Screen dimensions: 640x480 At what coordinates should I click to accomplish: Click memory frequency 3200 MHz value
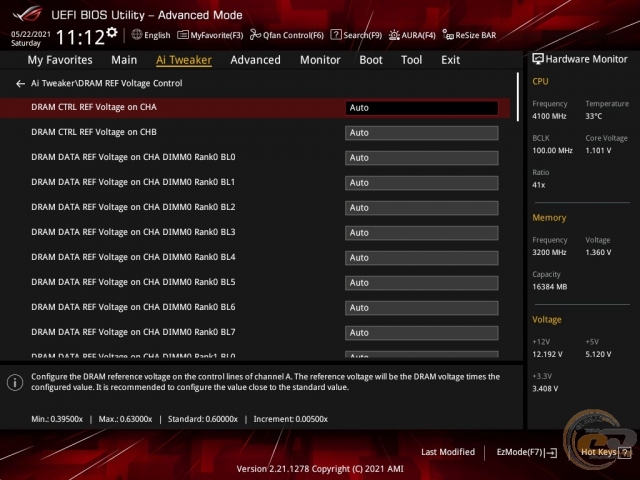click(x=549, y=253)
